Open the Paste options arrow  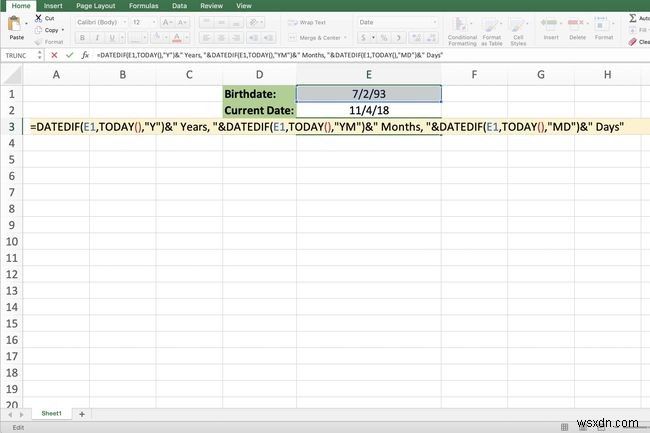coord(26,24)
